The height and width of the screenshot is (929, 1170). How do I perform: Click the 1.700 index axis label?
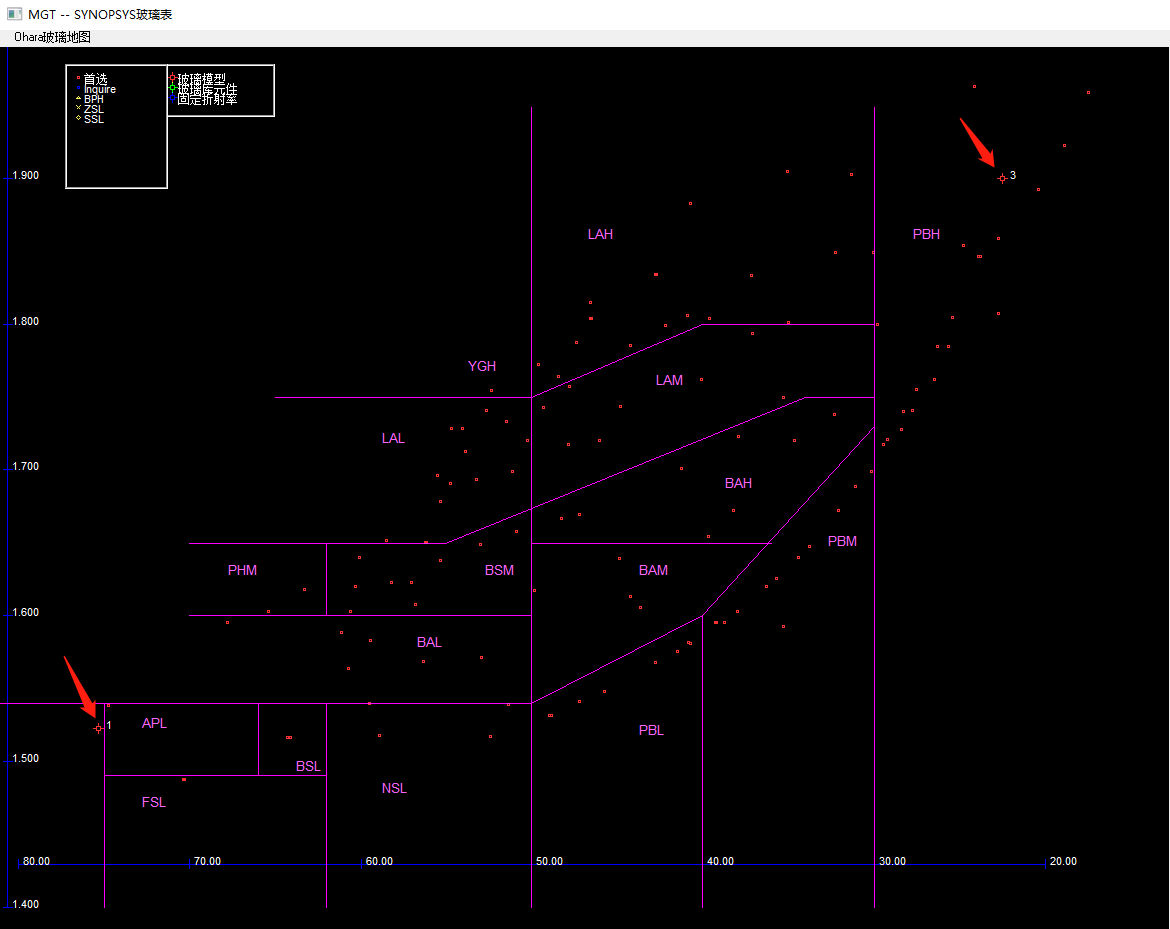(25, 466)
